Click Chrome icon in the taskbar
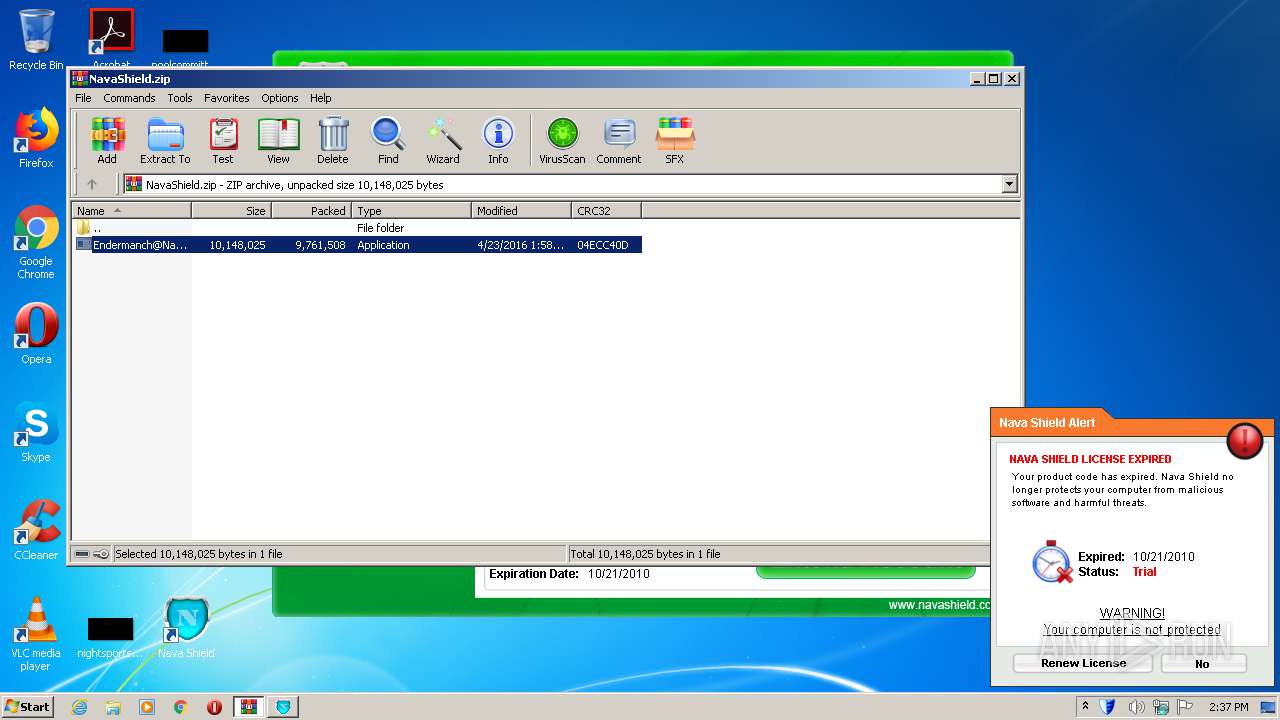 tap(180, 707)
